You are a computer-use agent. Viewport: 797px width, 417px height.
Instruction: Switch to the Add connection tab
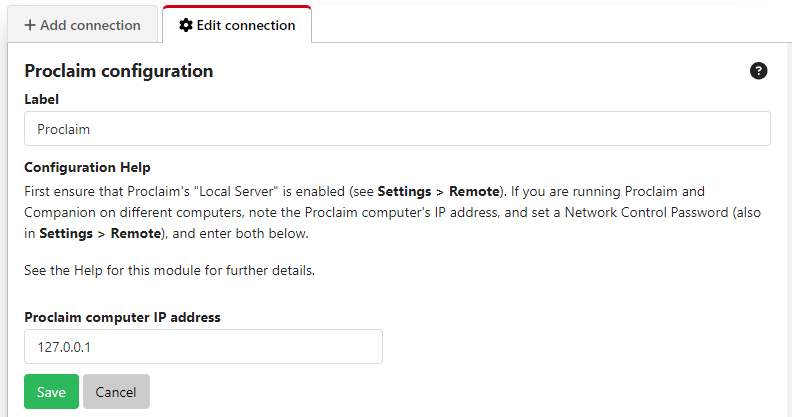click(82, 25)
